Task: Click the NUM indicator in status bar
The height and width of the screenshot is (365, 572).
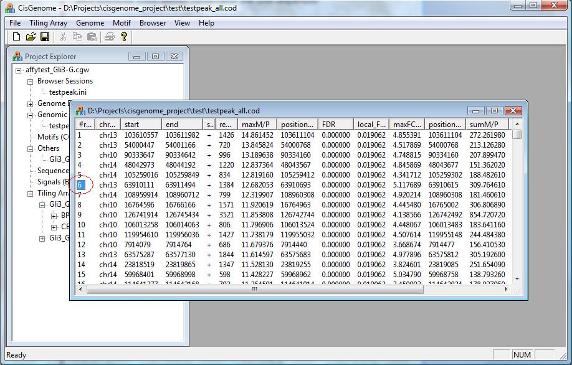Action: click(x=522, y=354)
